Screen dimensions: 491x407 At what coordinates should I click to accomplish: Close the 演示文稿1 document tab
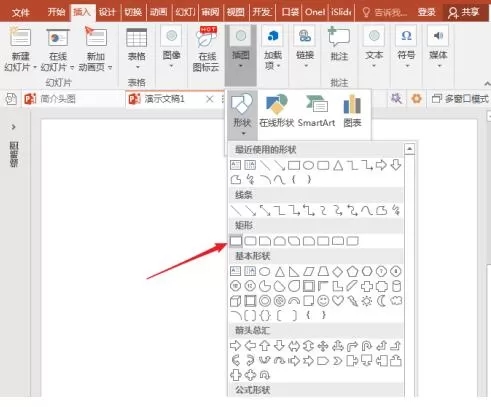click(x=210, y=99)
